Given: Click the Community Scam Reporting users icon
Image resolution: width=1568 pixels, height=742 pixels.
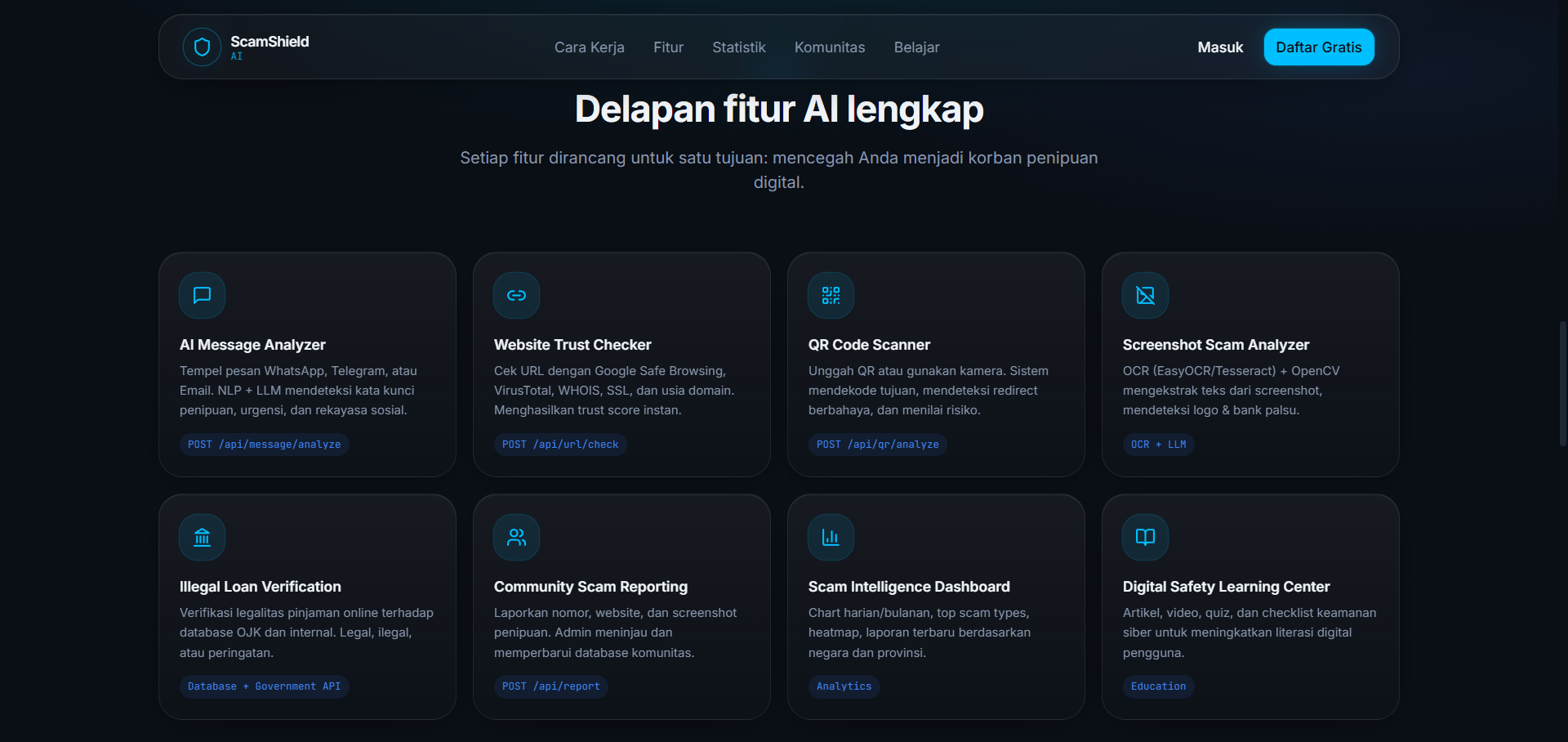Looking at the screenshot, I should [x=516, y=537].
